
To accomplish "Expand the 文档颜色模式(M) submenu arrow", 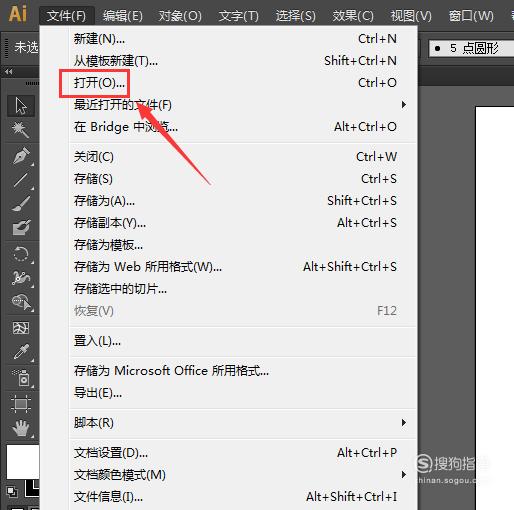I will tap(404, 475).
